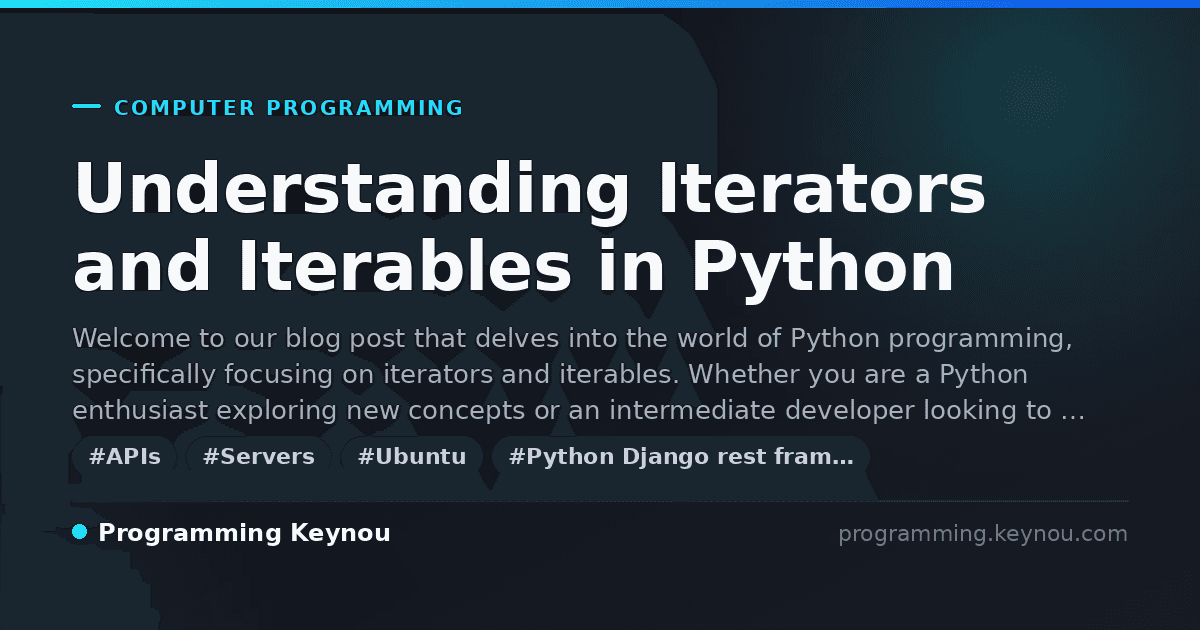Image resolution: width=1200 pixels, height=630 pixels.
Task: Select the #Python Django rest fram… tag
Action: (x=681, y=457)
